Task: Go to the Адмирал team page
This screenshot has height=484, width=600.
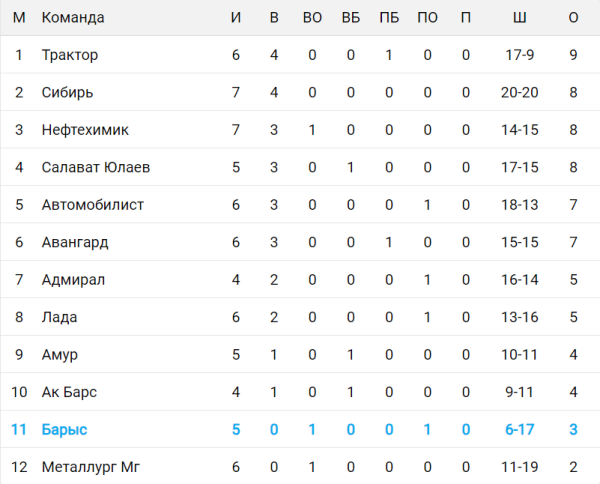Action: (x=73, y=280)
